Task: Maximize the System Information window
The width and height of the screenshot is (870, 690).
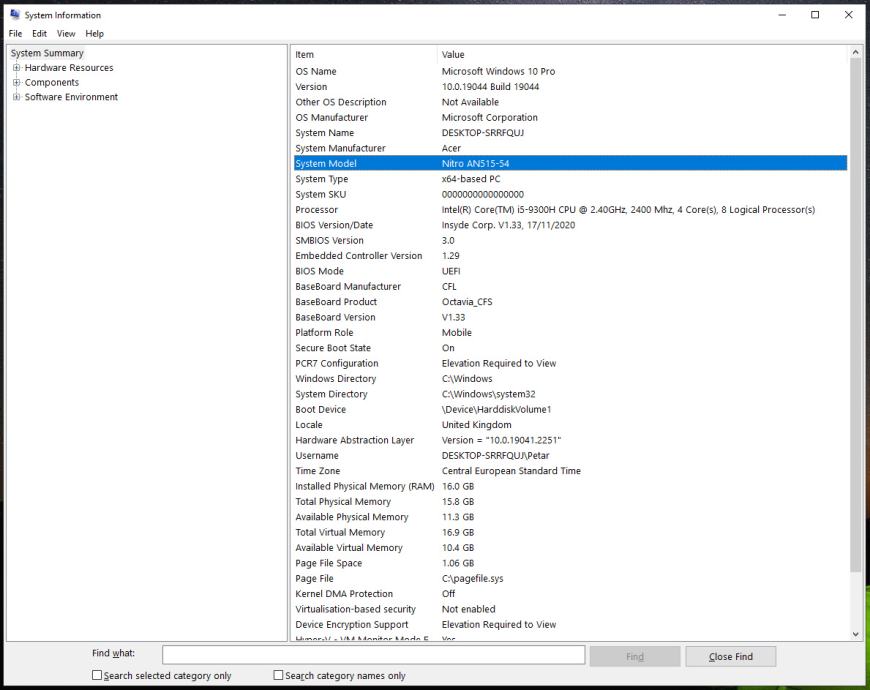Action: pos(815,15)
